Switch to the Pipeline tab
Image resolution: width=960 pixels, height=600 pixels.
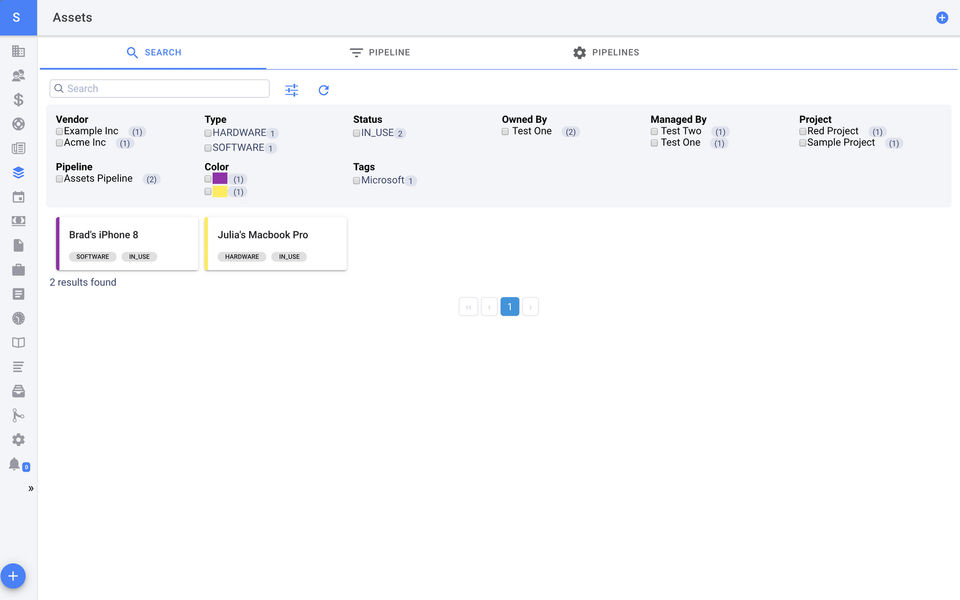pyautogui.click(x=380, y=53)
